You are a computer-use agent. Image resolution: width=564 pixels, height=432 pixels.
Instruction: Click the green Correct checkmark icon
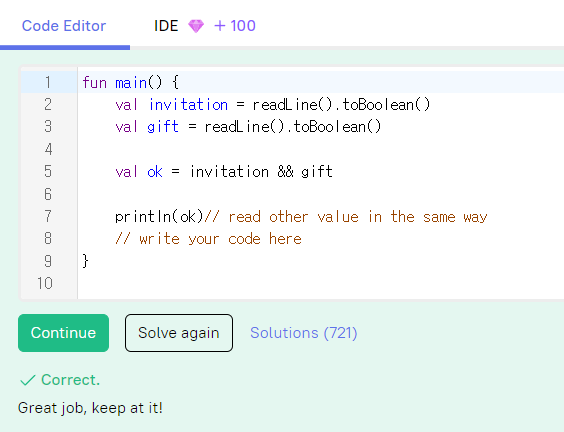tap(28, 380)
